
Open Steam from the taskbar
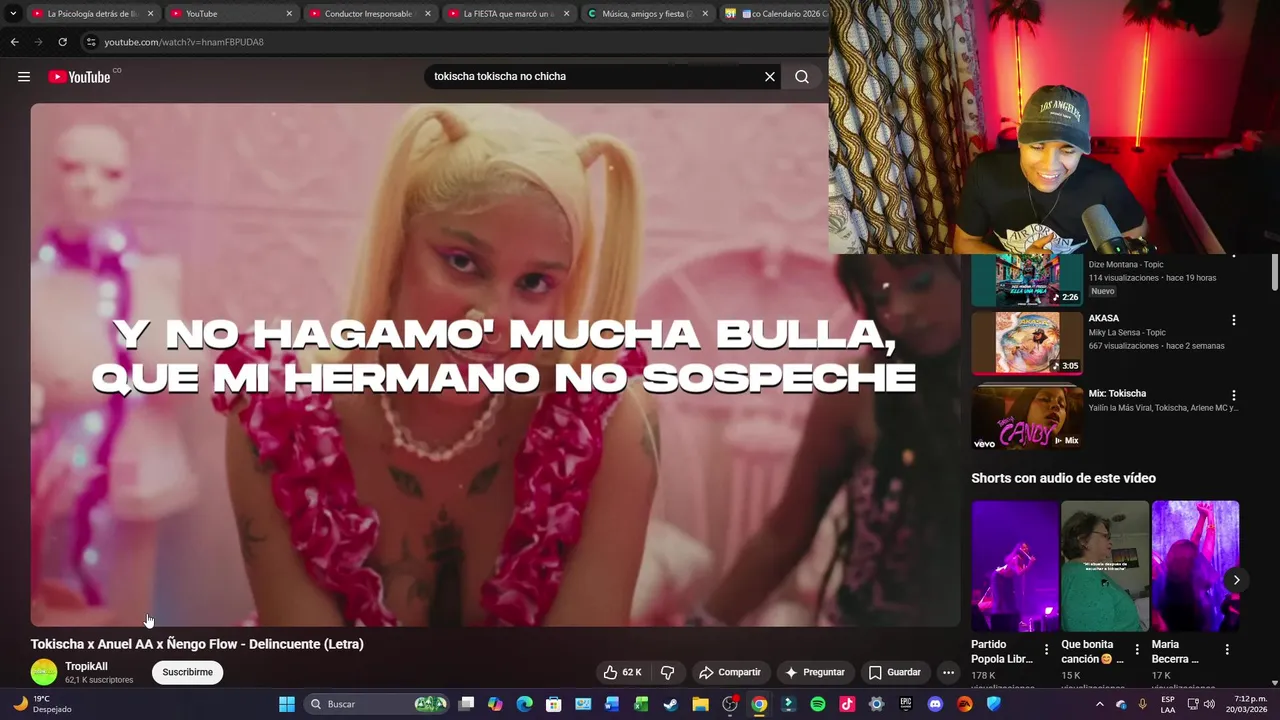670,704
